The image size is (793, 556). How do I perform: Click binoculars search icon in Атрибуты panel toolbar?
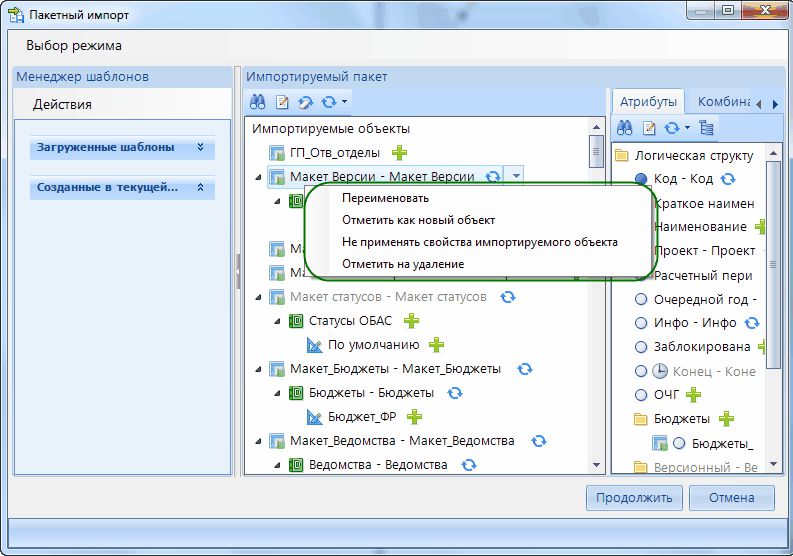click(x=625, y=128)
